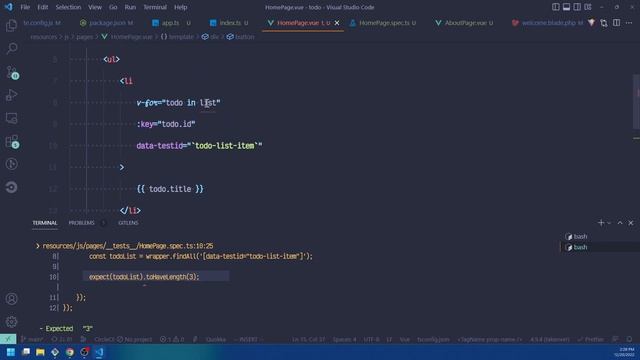This screenshot has height=360, width=640.
Task: Switch to the AboutPage.vue tab
Action: point(464,23)
